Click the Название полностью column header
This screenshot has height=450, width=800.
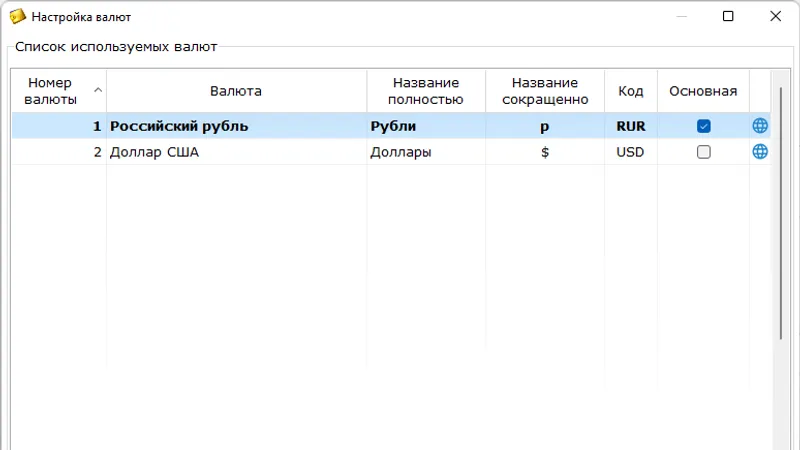point(426,91)
